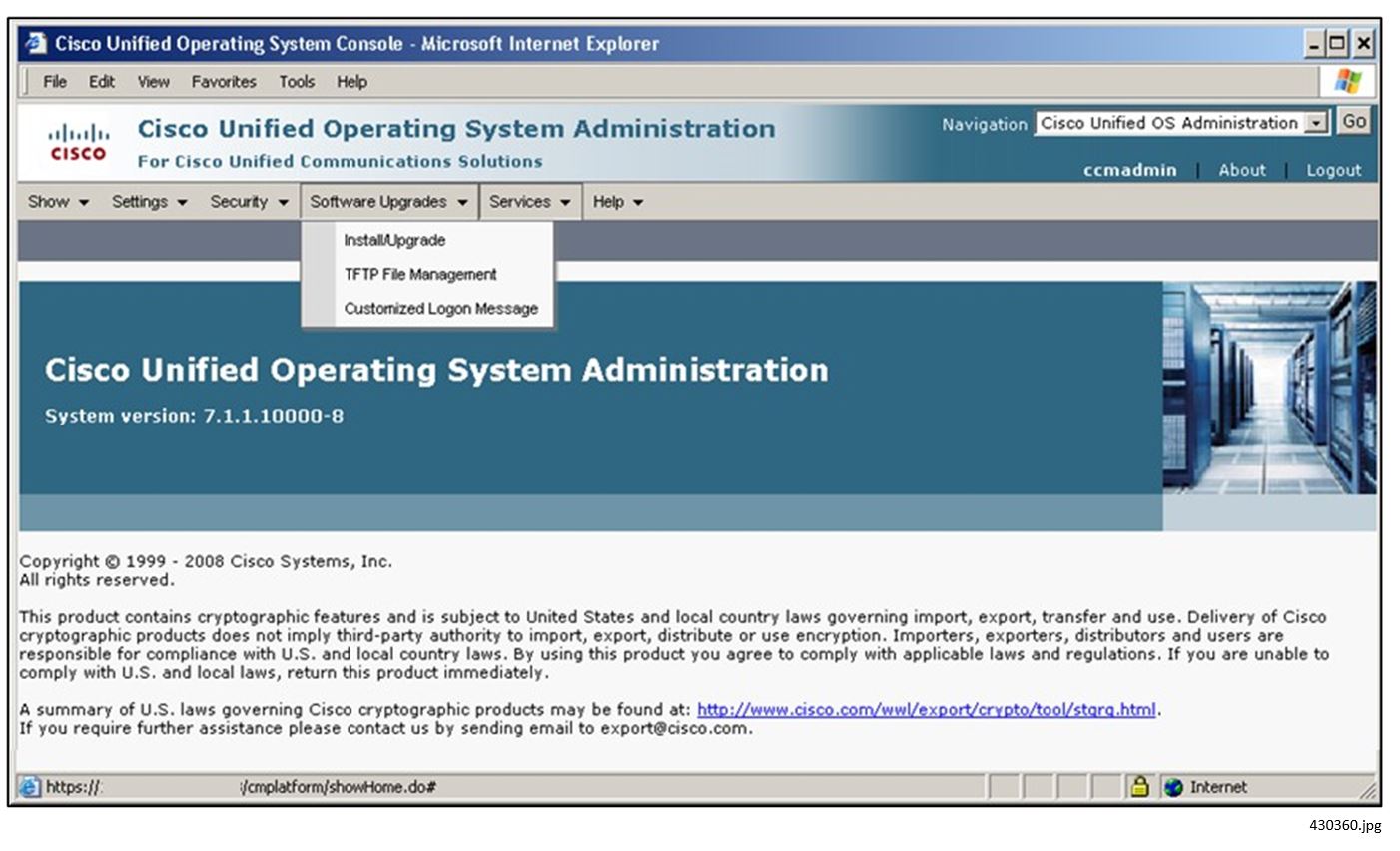Click the 'All rights reserved.' text
The width and height of the screenshot is (1400, 851).
point(97,580)
